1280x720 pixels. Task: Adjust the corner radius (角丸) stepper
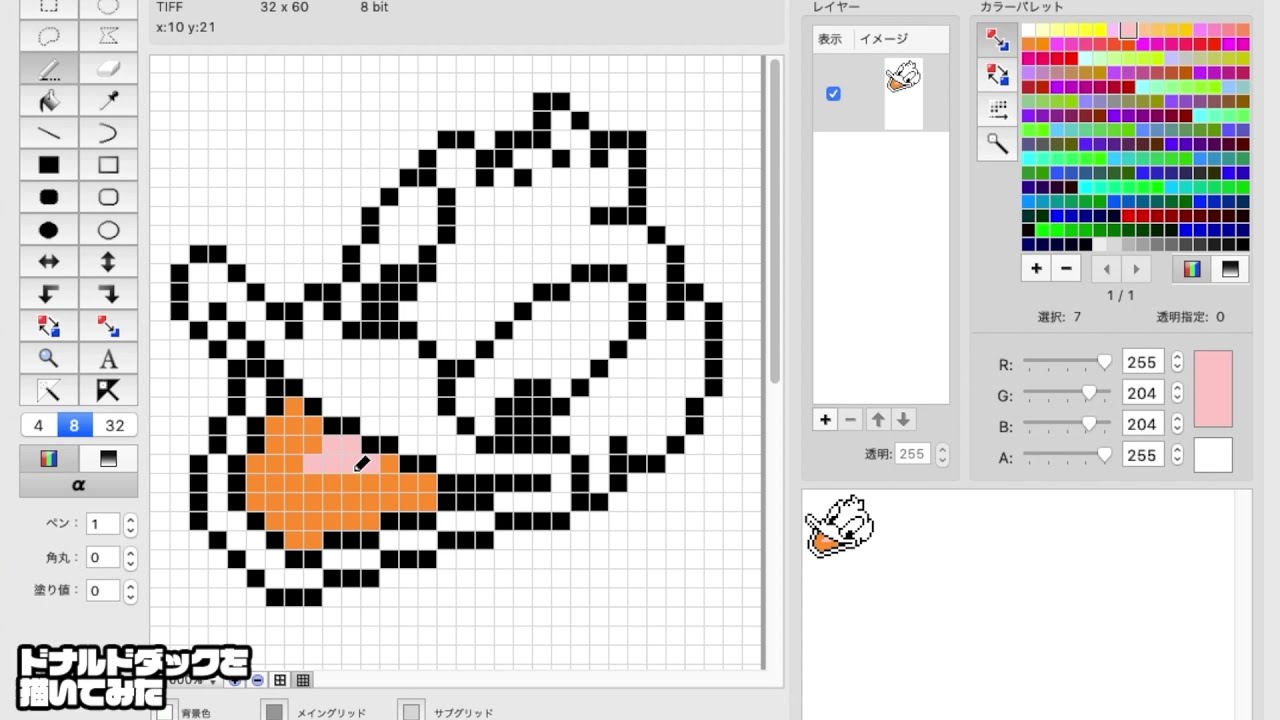[x=130, y=557]
